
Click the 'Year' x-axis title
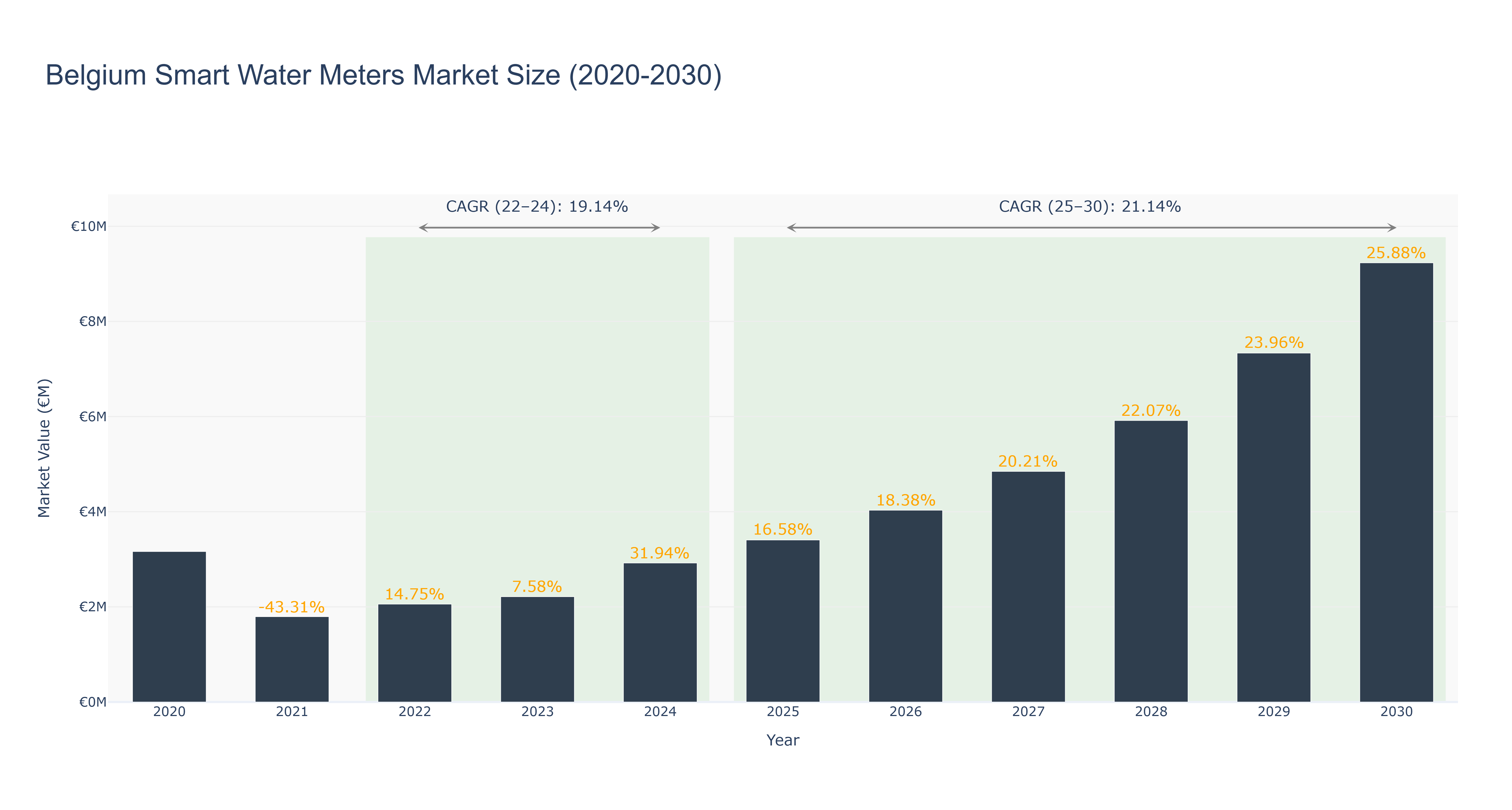(x=782, y=740)
